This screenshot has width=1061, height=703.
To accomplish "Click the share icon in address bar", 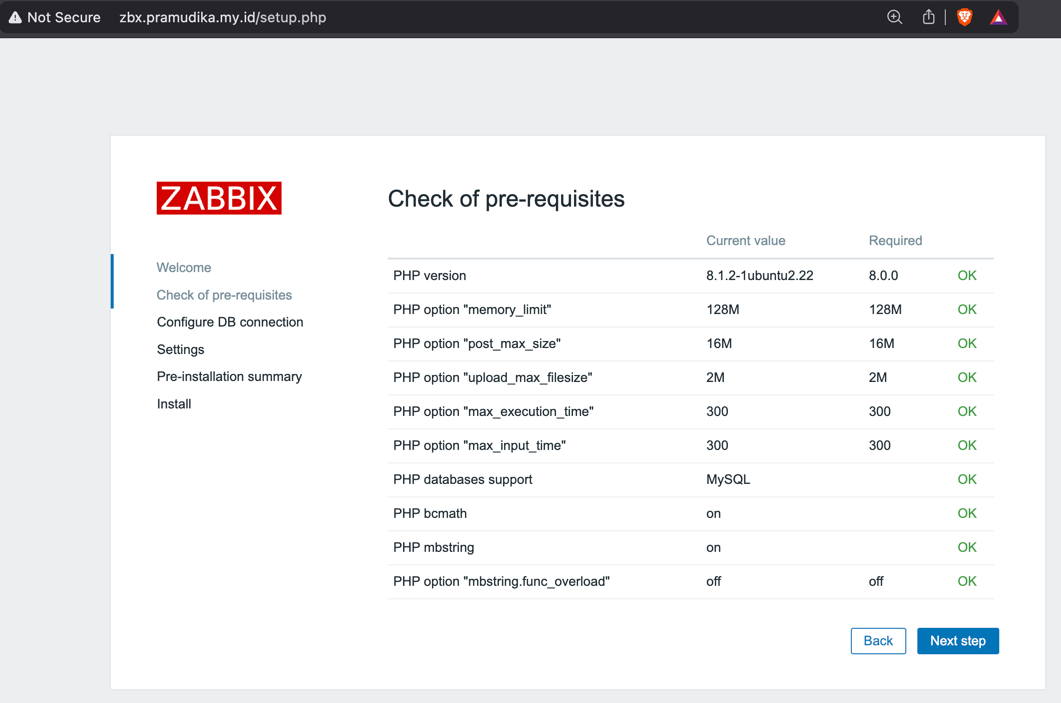I will pos(928,18).
